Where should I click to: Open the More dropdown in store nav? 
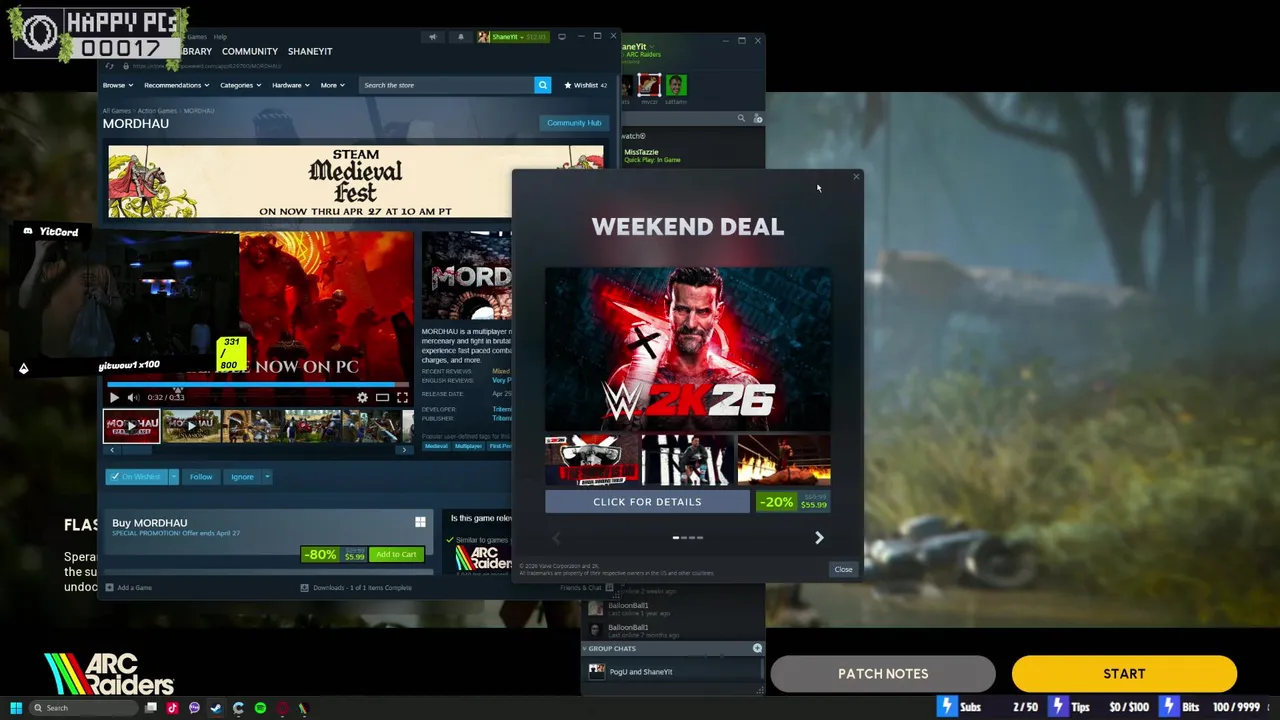coord(332,85)
